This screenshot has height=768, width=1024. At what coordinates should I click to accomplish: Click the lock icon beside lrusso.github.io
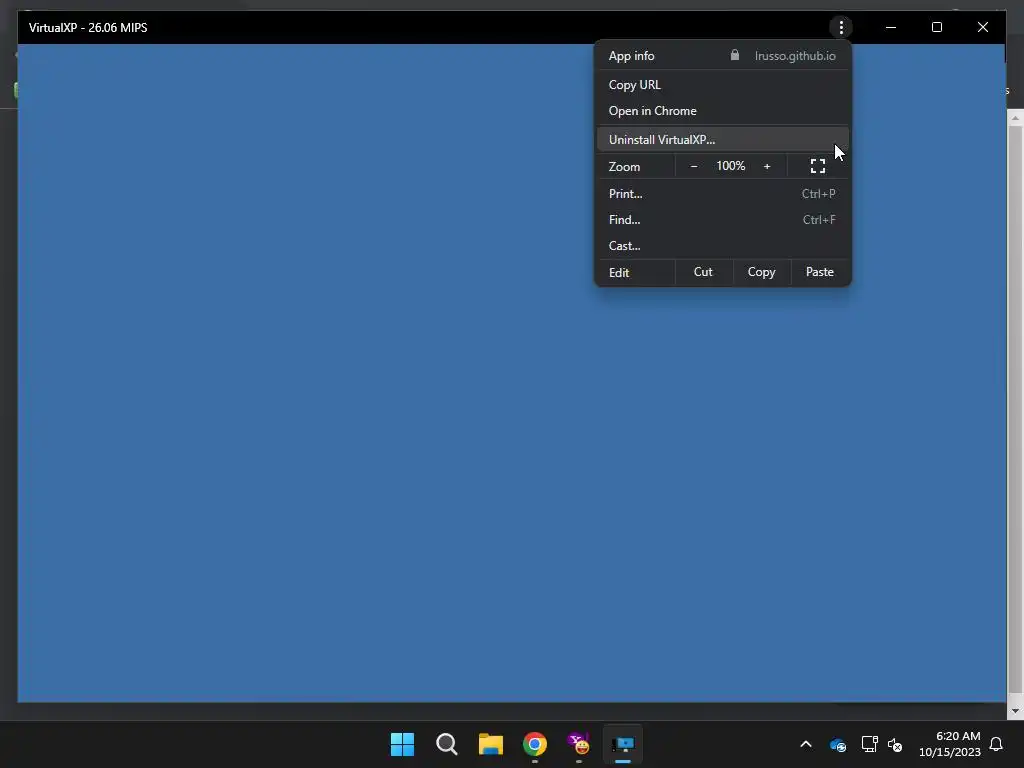735,55
